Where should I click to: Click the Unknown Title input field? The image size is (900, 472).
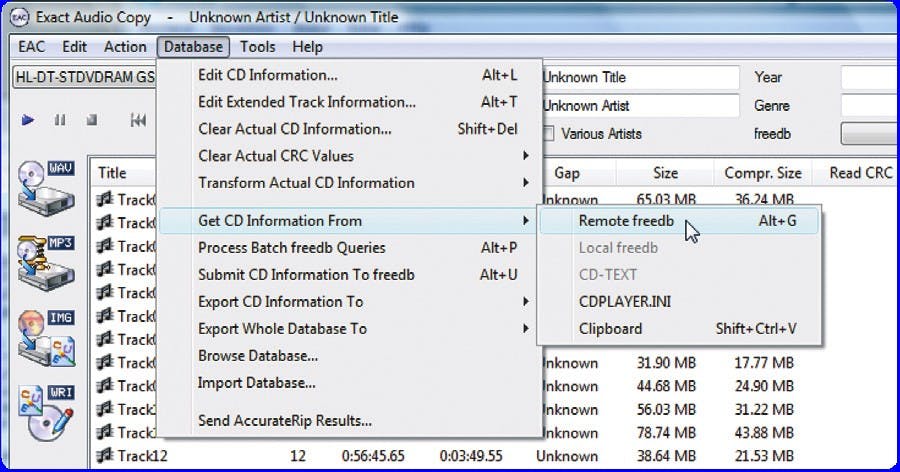tap(639, 78)
